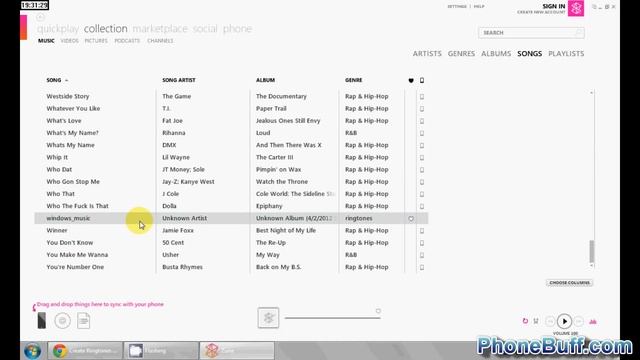640x360 pixels.
Task: Click the phone sync icon for You Don't Know
Action: (422, 243)
